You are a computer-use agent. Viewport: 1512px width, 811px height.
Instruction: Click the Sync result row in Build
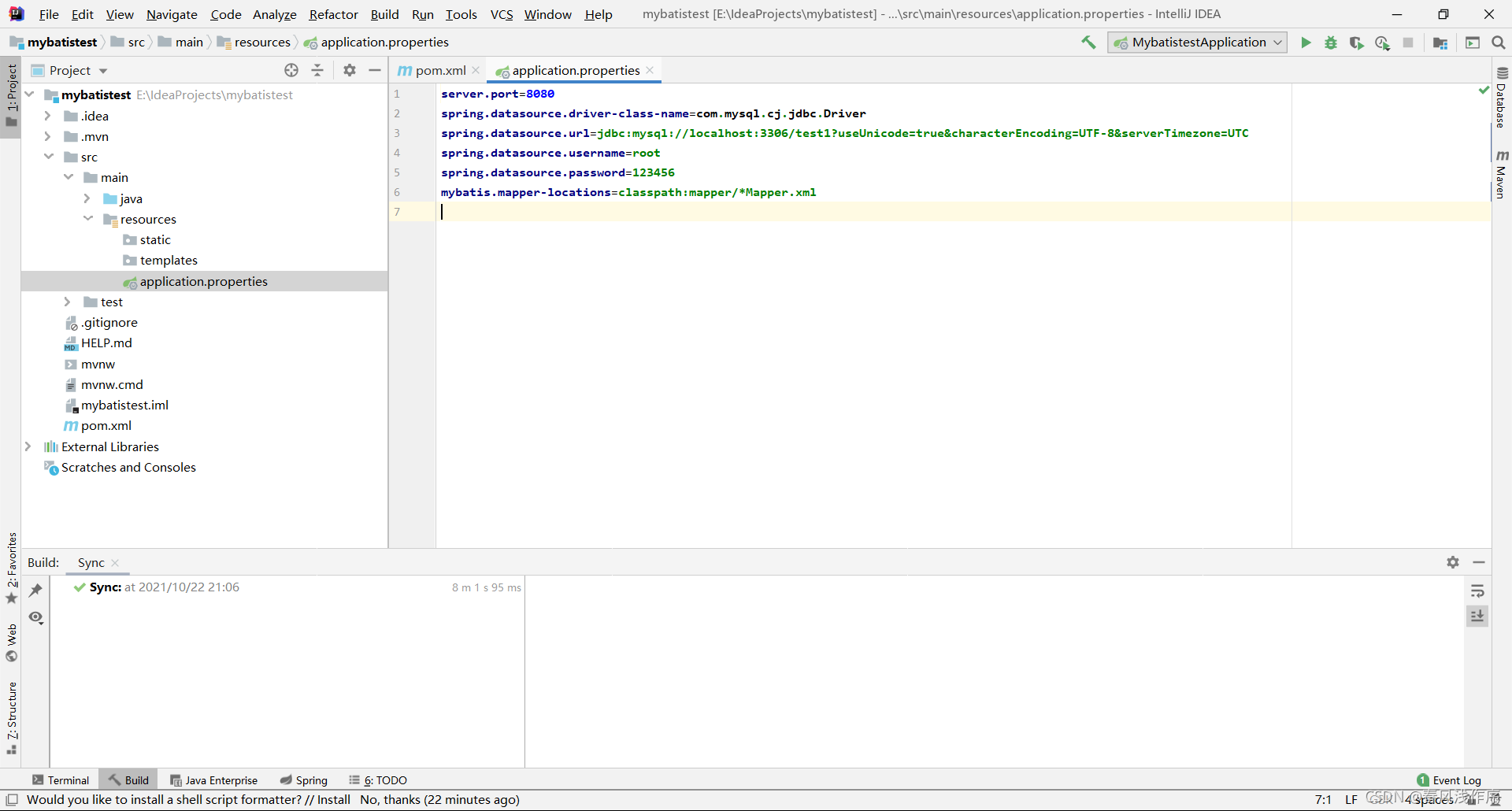click(x=287, y=587)
